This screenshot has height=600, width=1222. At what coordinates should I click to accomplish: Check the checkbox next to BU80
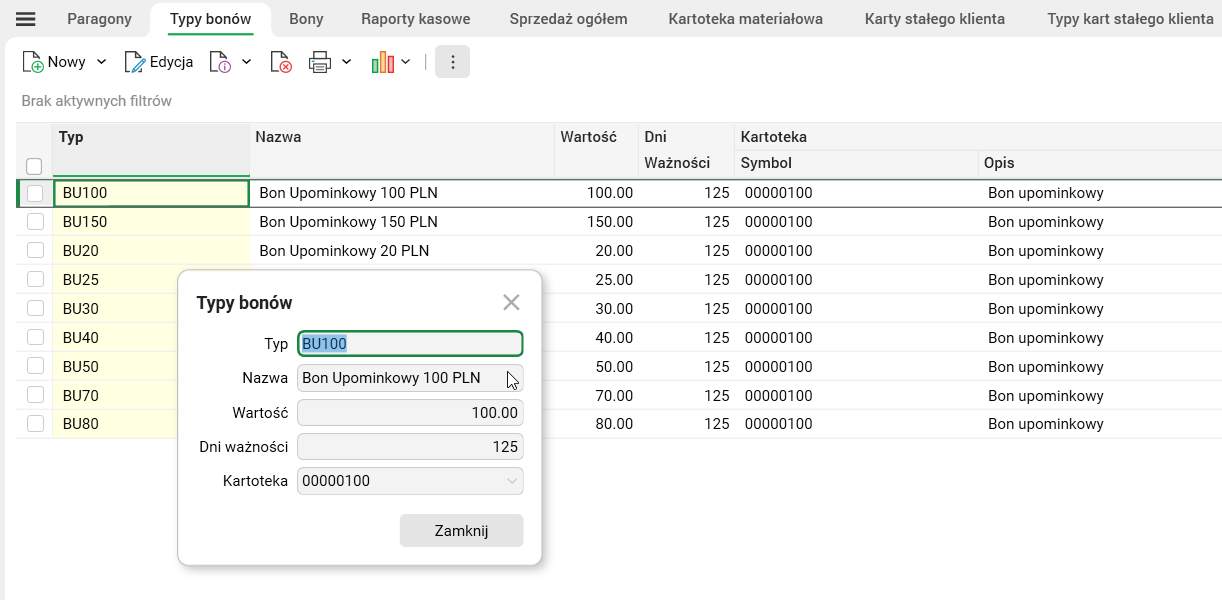click(36, 423)
